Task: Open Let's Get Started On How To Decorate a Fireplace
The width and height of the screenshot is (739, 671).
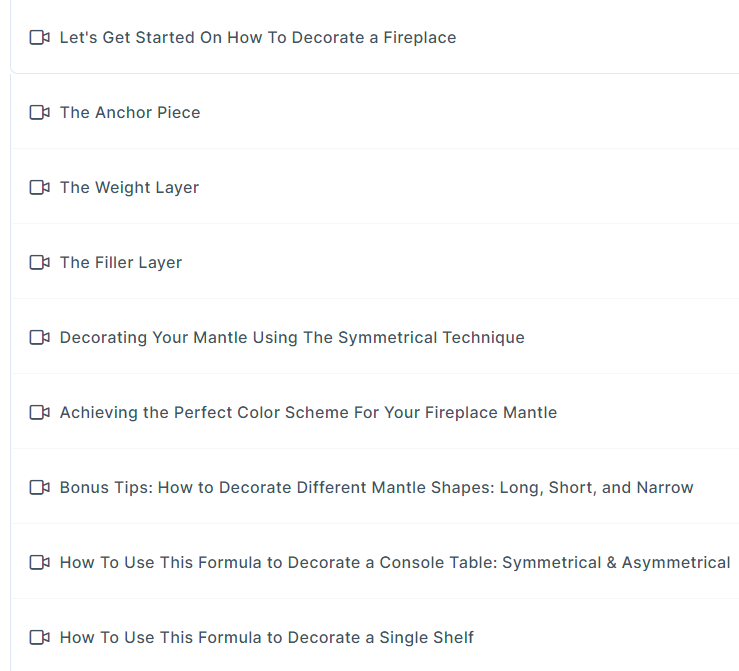Action: pos(258,37)
